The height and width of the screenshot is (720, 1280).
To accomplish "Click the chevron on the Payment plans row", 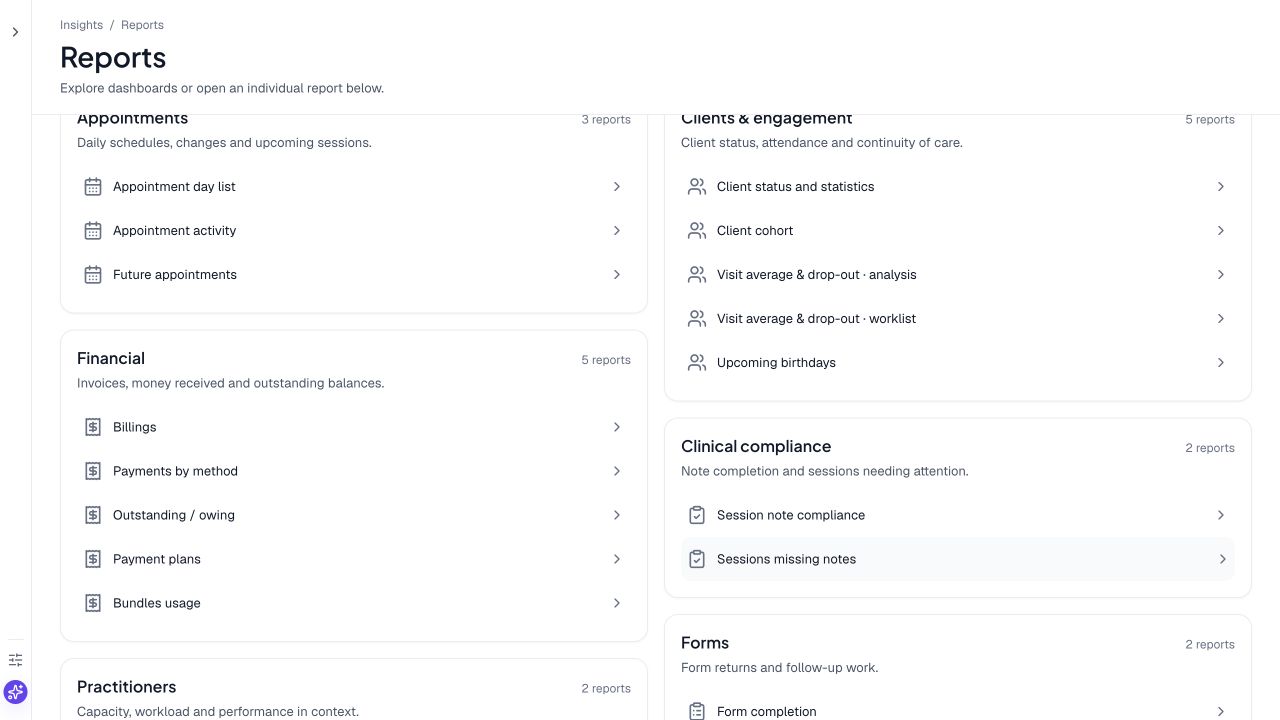I will click(617, 559).
